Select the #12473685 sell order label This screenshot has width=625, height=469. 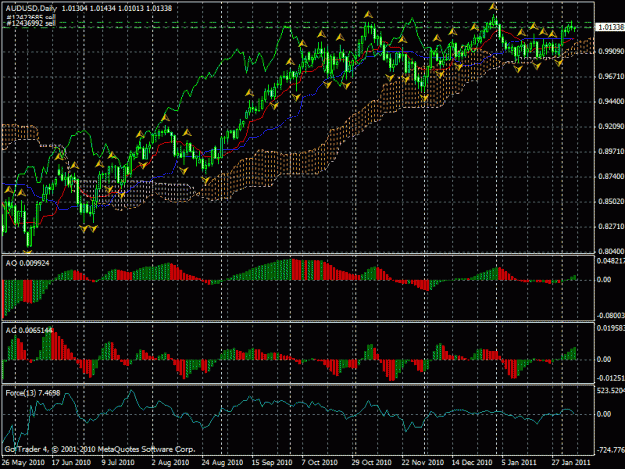[x=31, y=18]
